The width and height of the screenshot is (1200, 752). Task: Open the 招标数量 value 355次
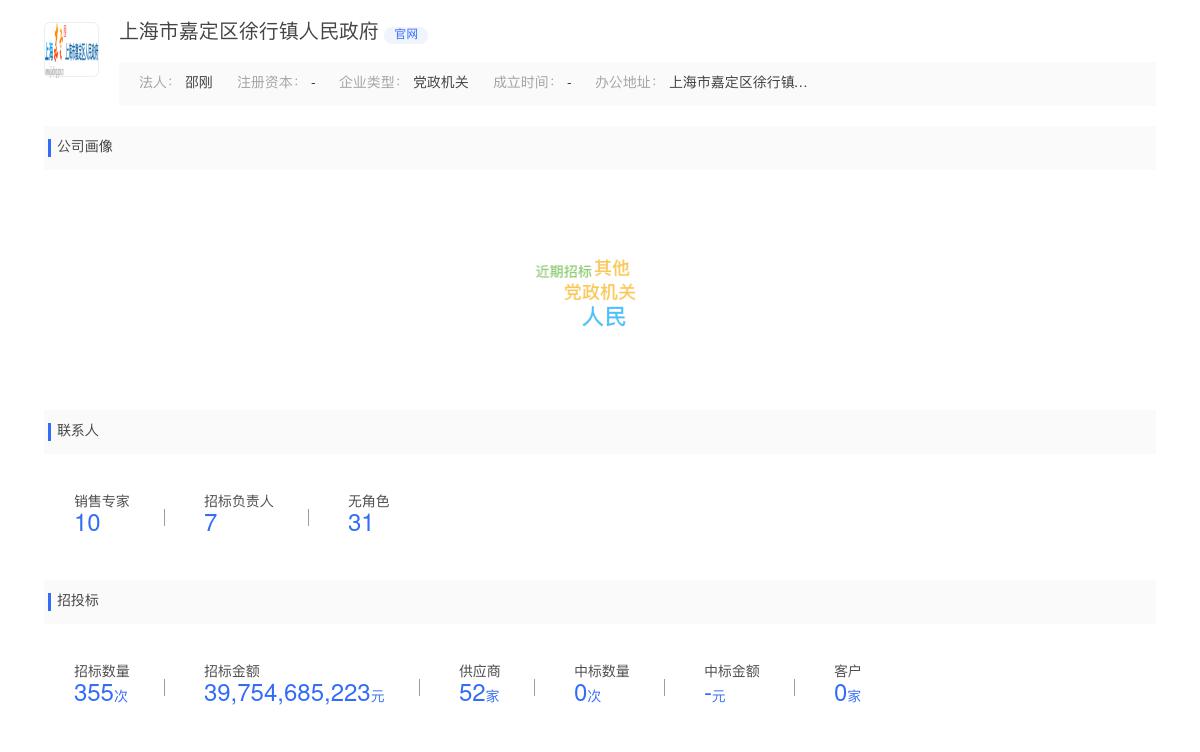pyautogui.click(x=101, y=693)
